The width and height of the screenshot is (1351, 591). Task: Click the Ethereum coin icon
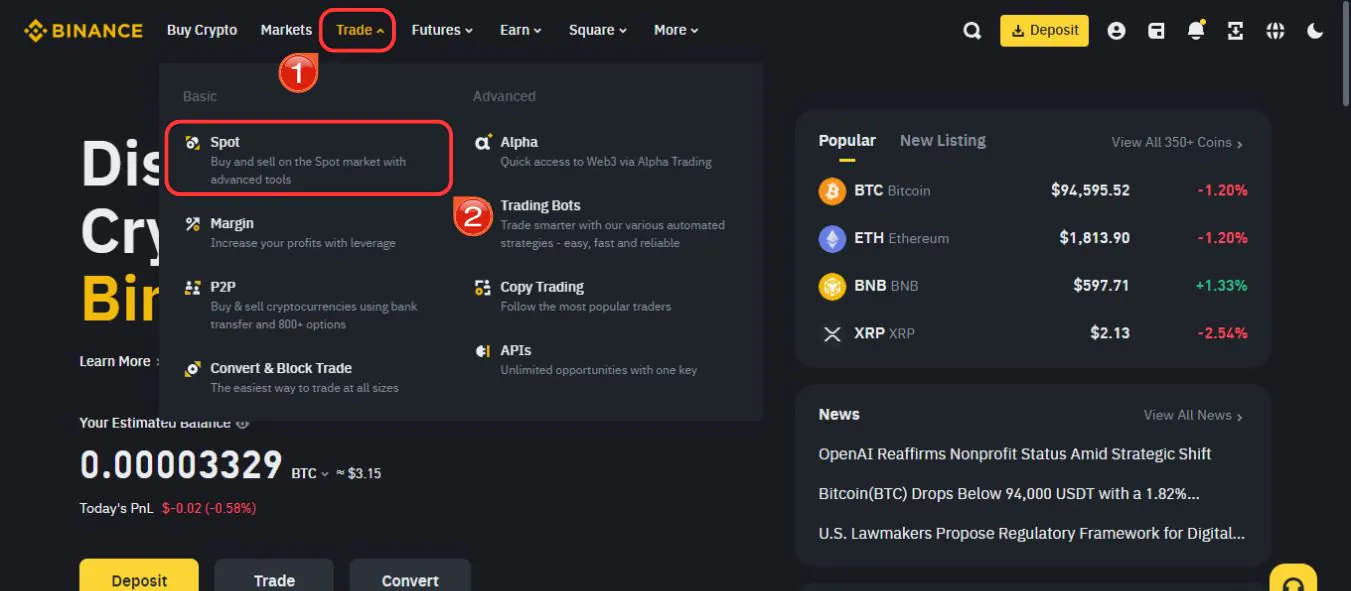pos(832,238)
